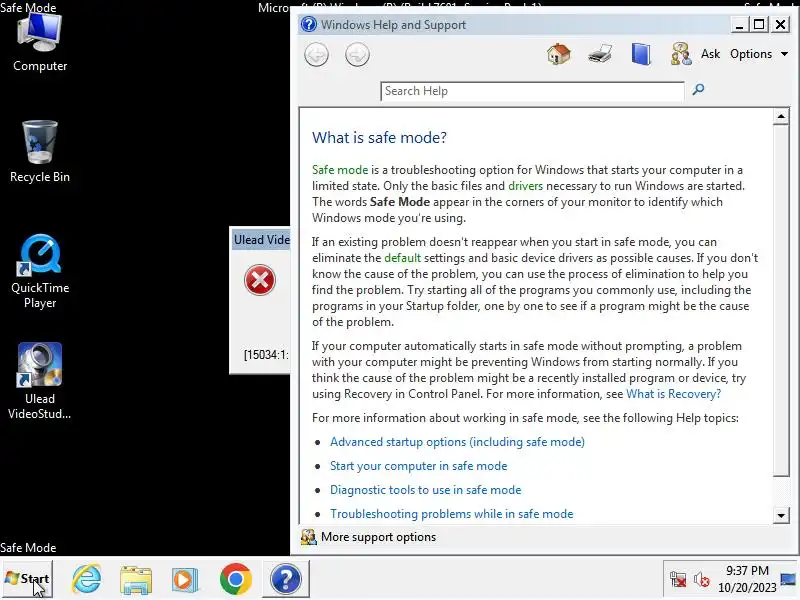This screenshot has width=800, height=600.
Task: Launch Internet Explorer from taskbar
Action: 86,579
